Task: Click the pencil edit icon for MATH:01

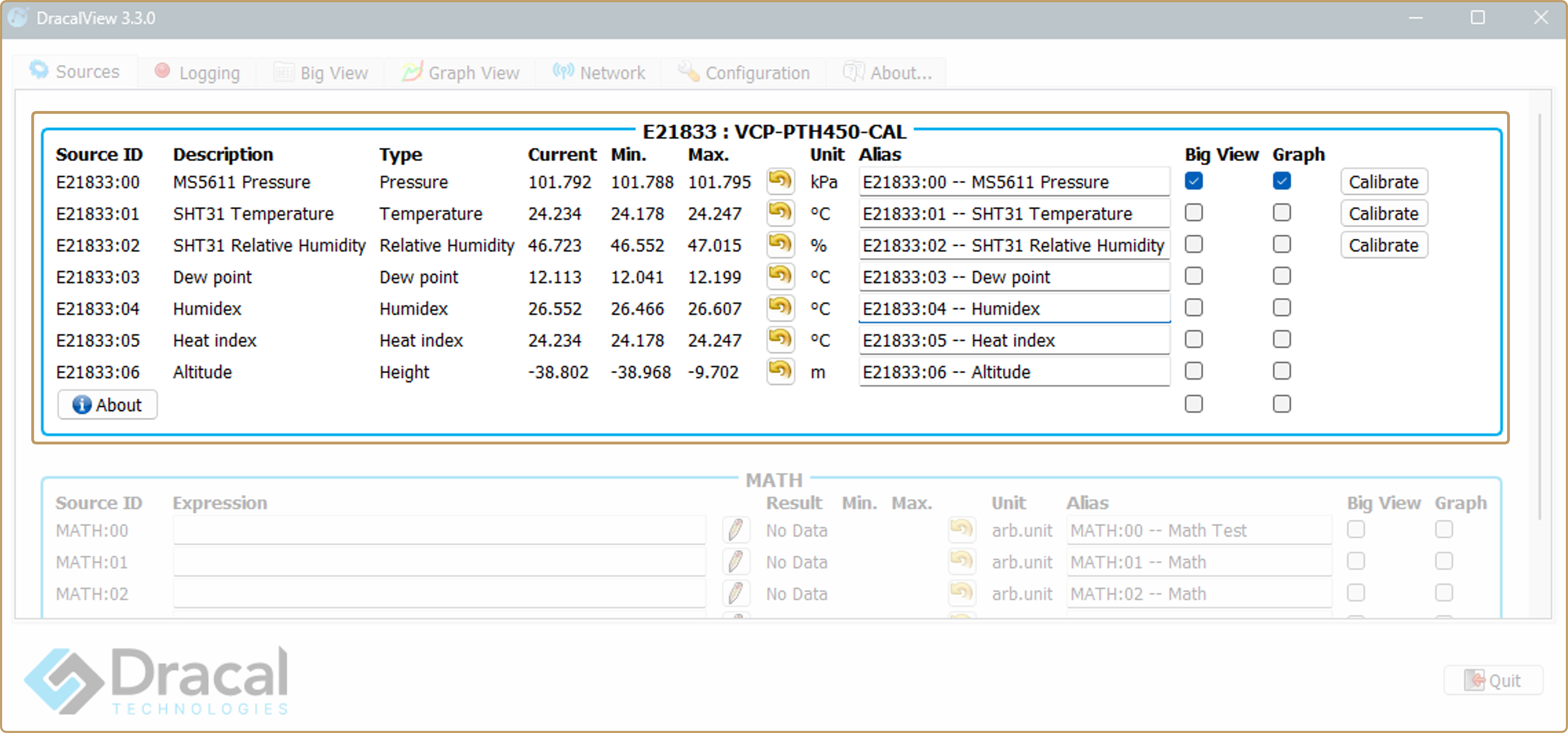Action: tap(736, 562)
